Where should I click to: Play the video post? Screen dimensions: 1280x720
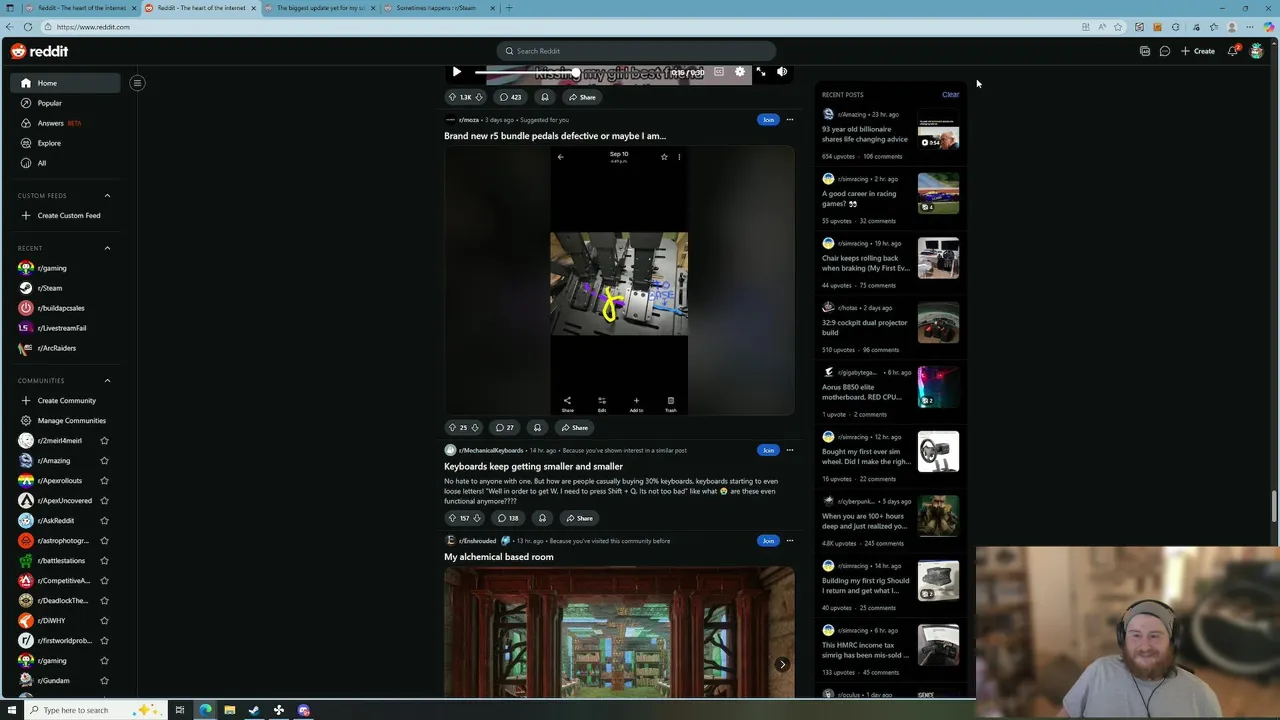(457, 72)
